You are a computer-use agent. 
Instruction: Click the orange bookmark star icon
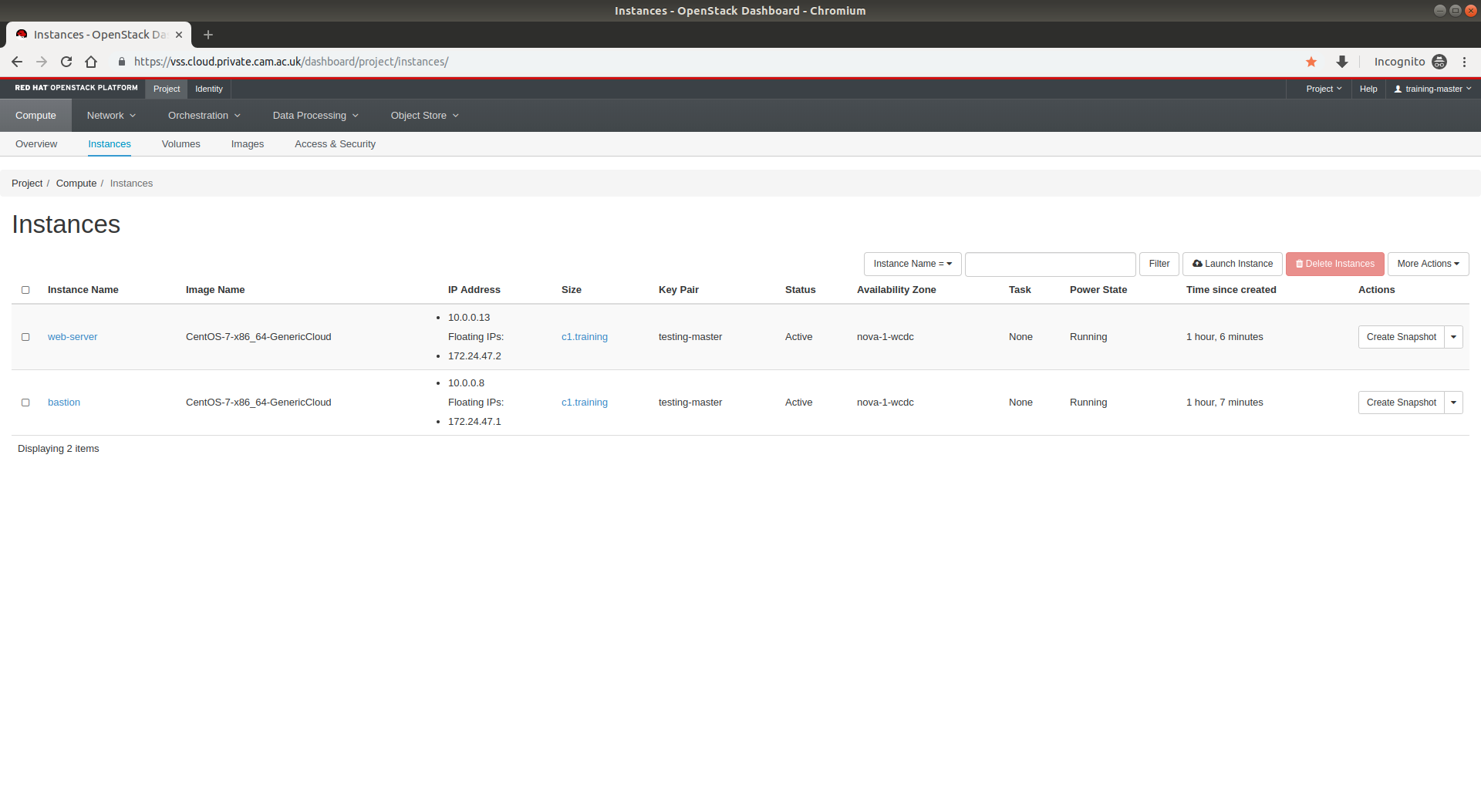tap(1311, 62)
